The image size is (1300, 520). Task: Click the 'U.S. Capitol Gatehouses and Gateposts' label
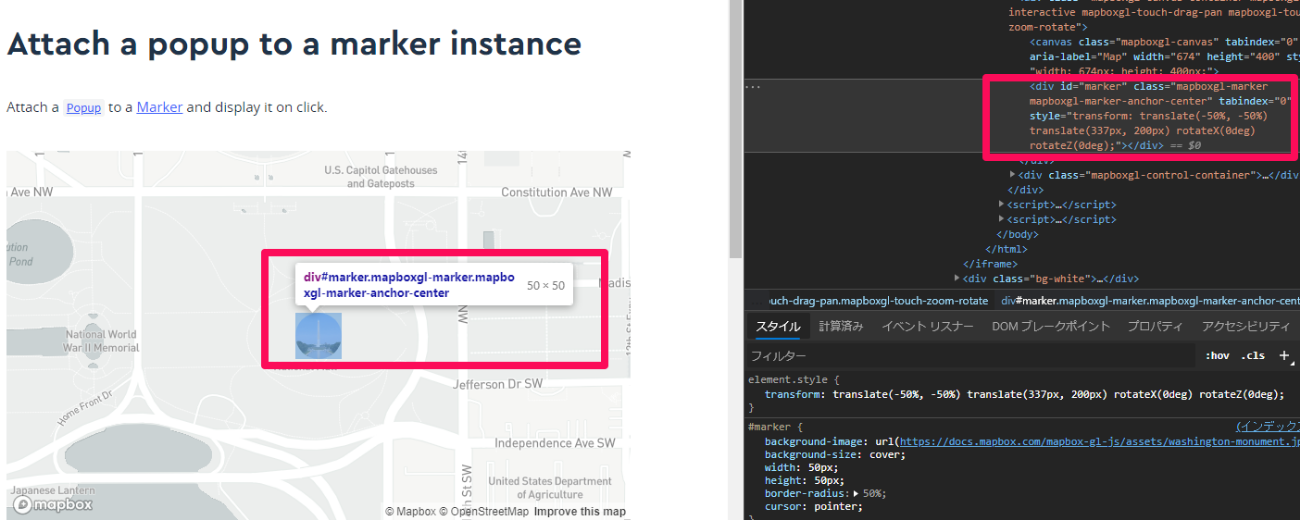(381, 177)
